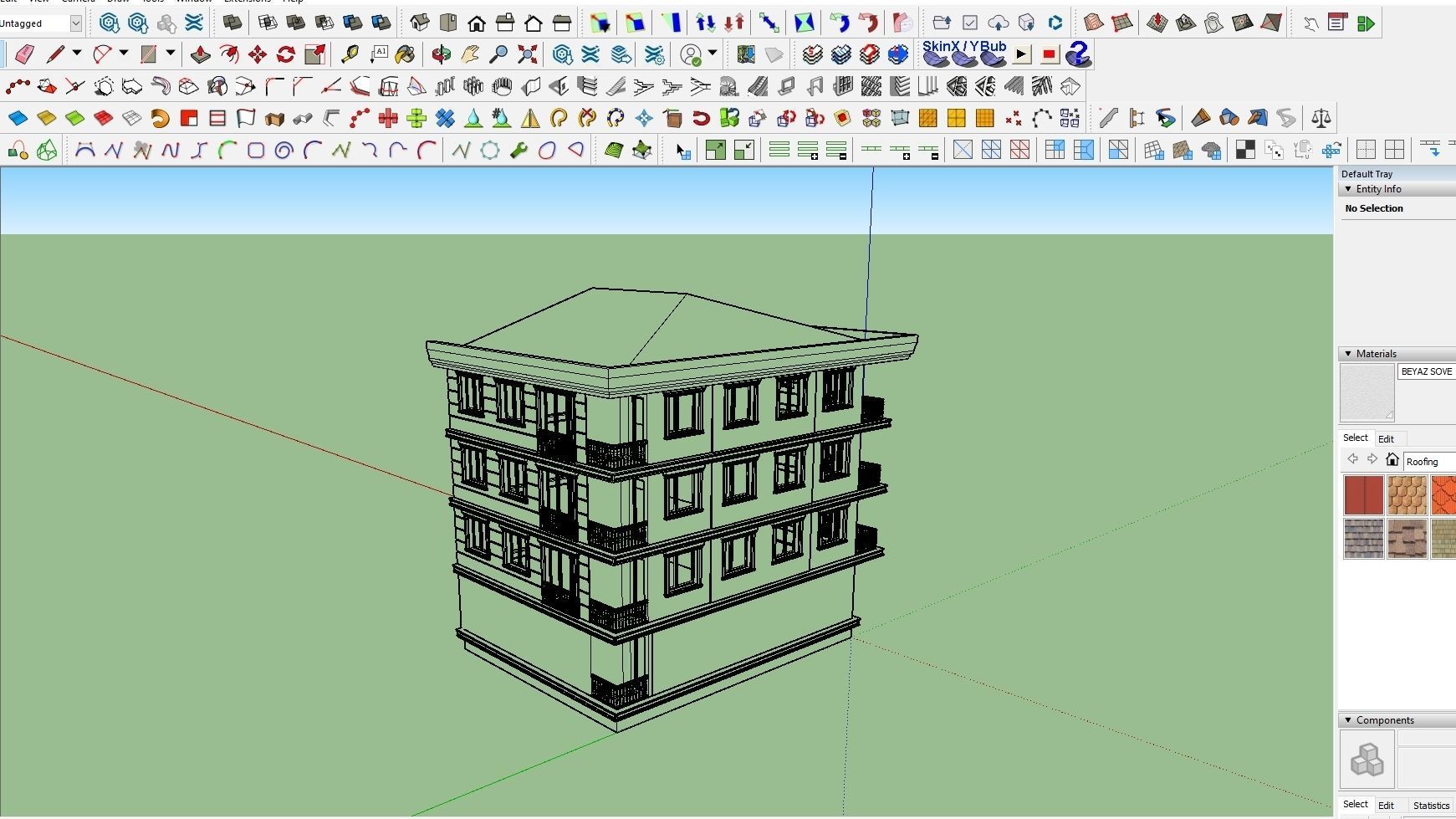Collapse the Materials panel
This screenshot has height=819, width=1456.
point(1348,354)
